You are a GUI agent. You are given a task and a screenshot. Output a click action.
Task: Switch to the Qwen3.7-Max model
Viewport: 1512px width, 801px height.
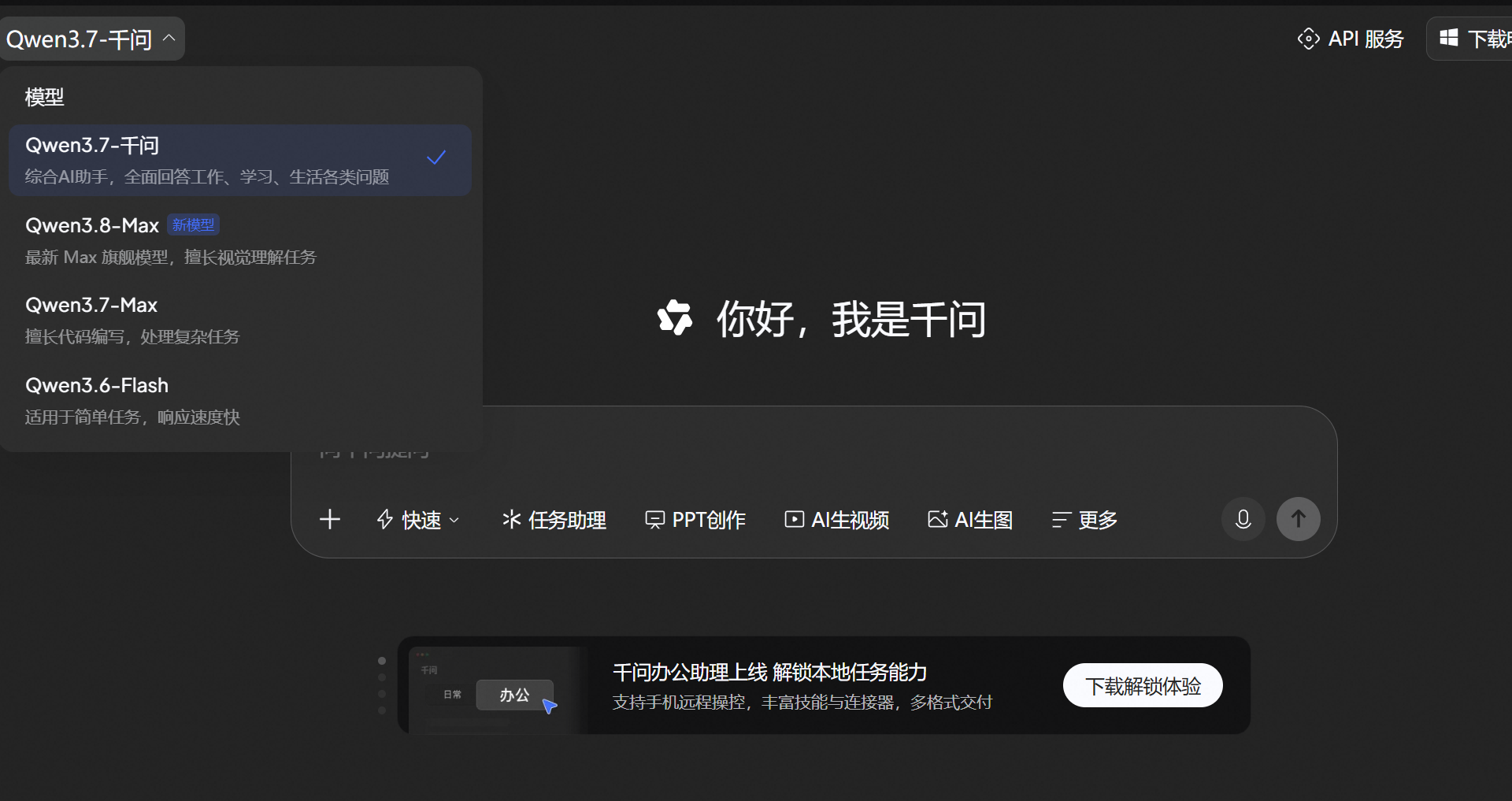coord(240,320)
